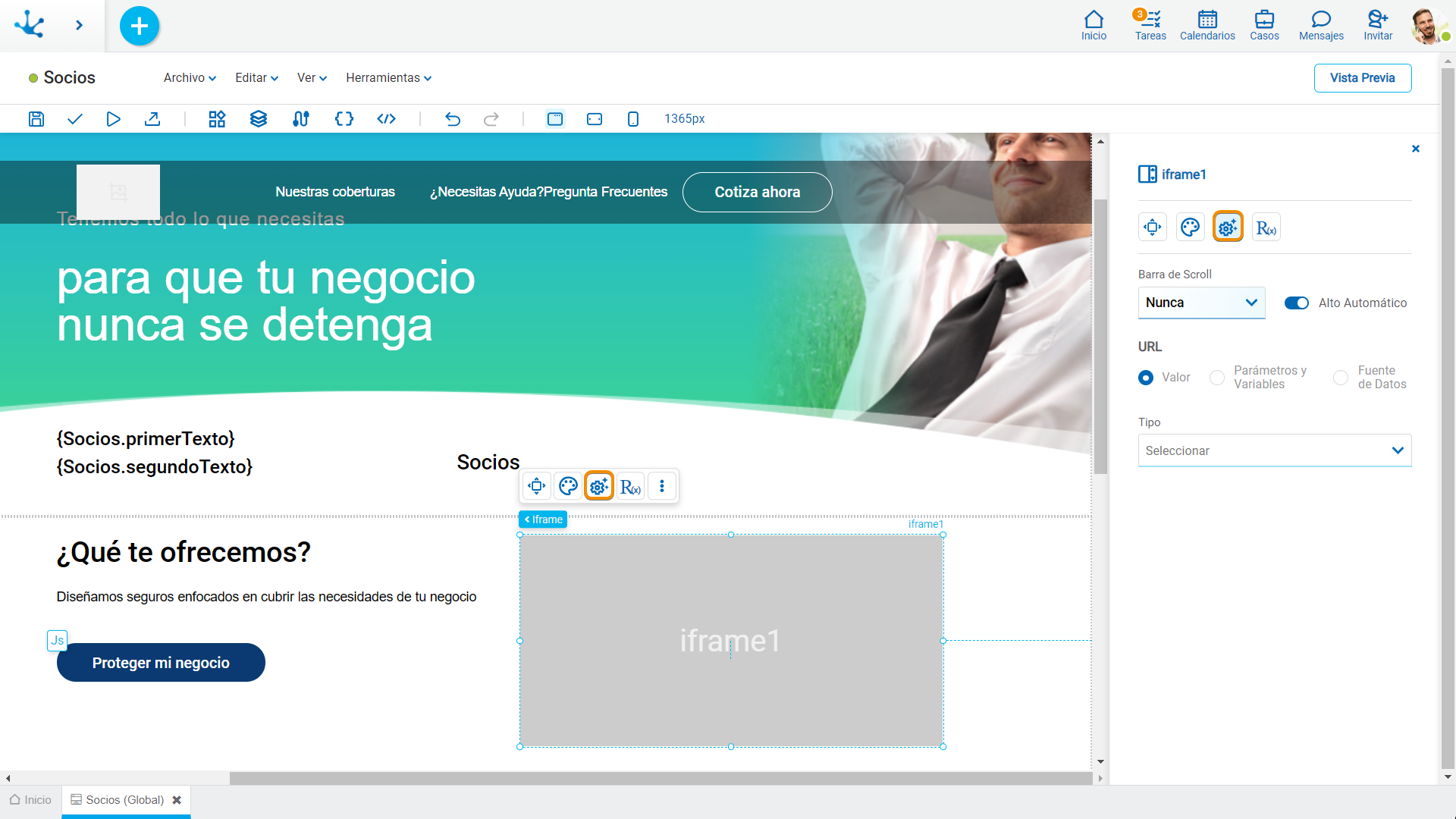Open layout icon in right panel

pyautogui.click(x=1153, y=227)
